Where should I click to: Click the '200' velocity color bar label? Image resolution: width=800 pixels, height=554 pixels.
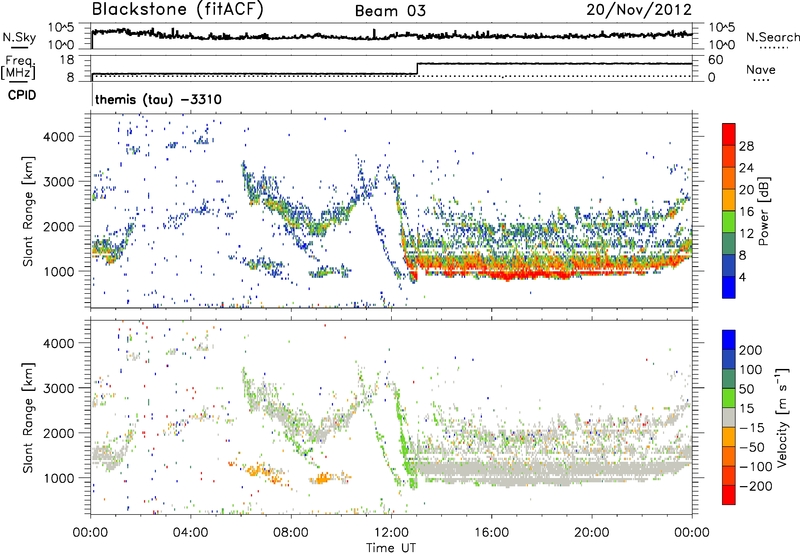[751, 350]
